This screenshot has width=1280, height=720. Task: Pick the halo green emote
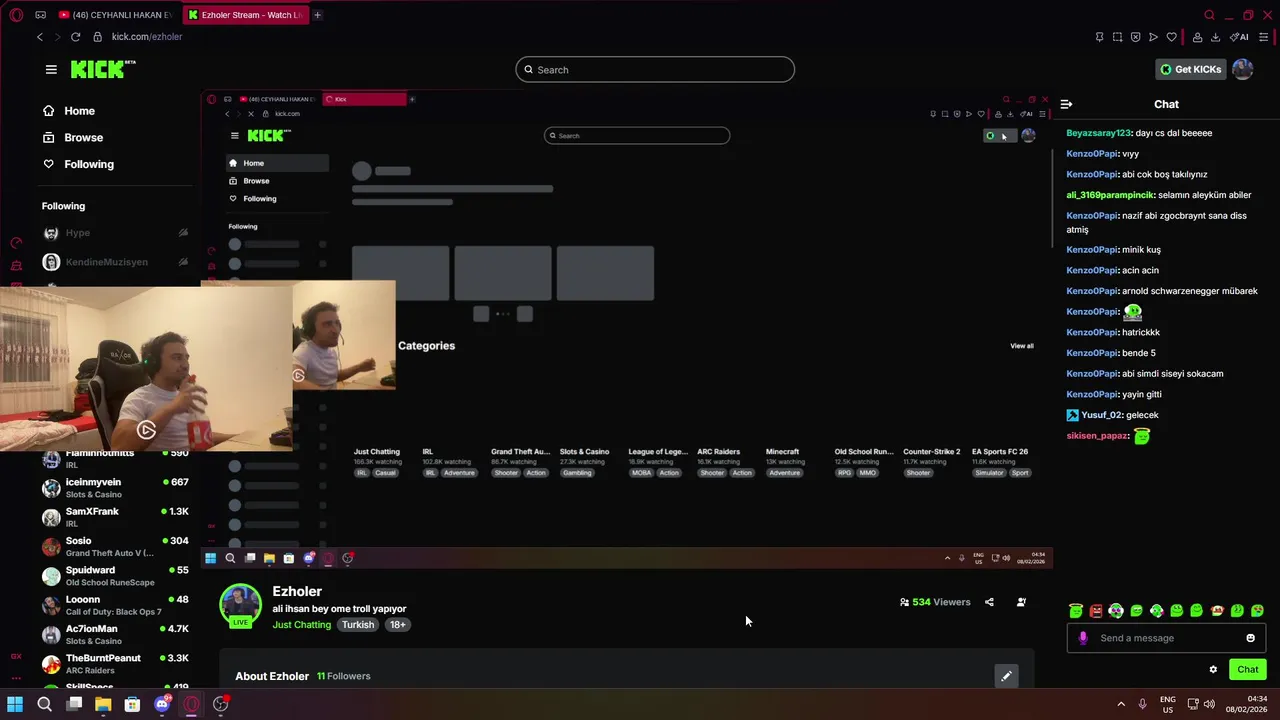[1076, 610]
